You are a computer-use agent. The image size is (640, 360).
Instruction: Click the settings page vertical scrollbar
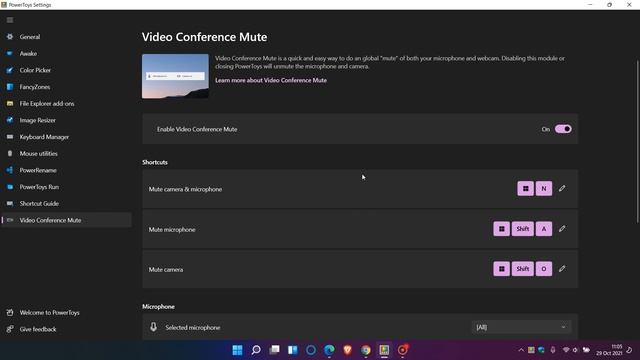(637, 141)
